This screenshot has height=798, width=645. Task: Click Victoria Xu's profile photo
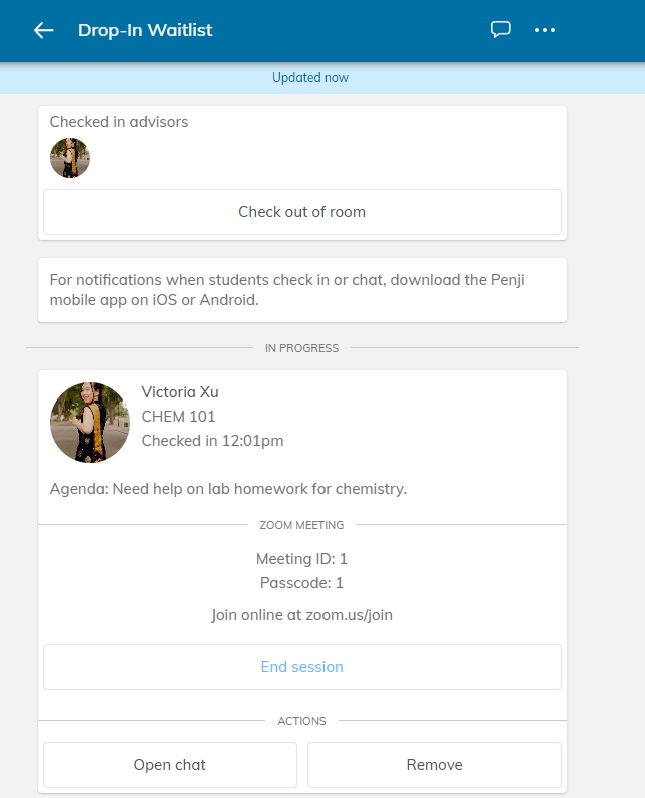[x=90, y=422]
